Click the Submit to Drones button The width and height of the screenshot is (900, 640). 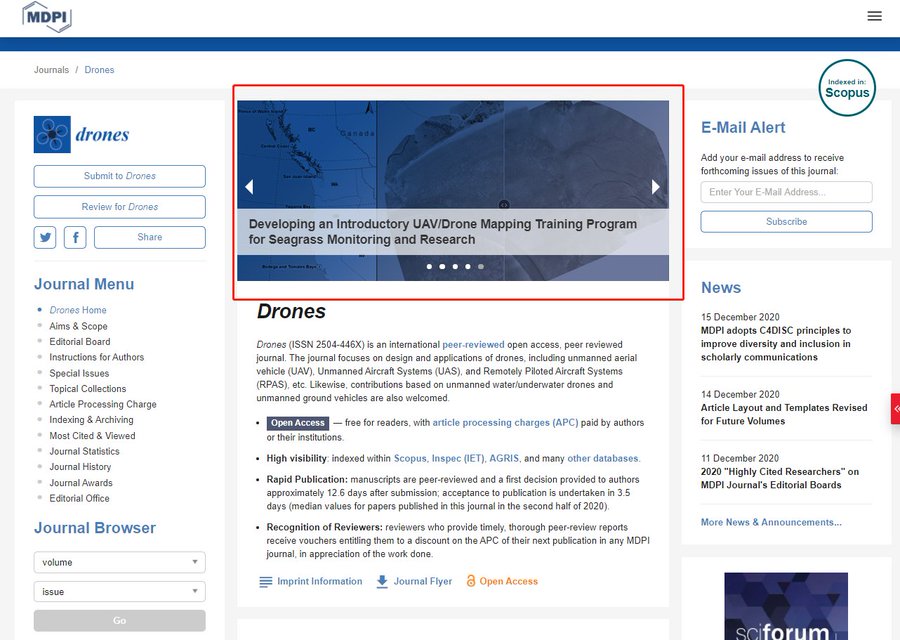pos(119,176)
